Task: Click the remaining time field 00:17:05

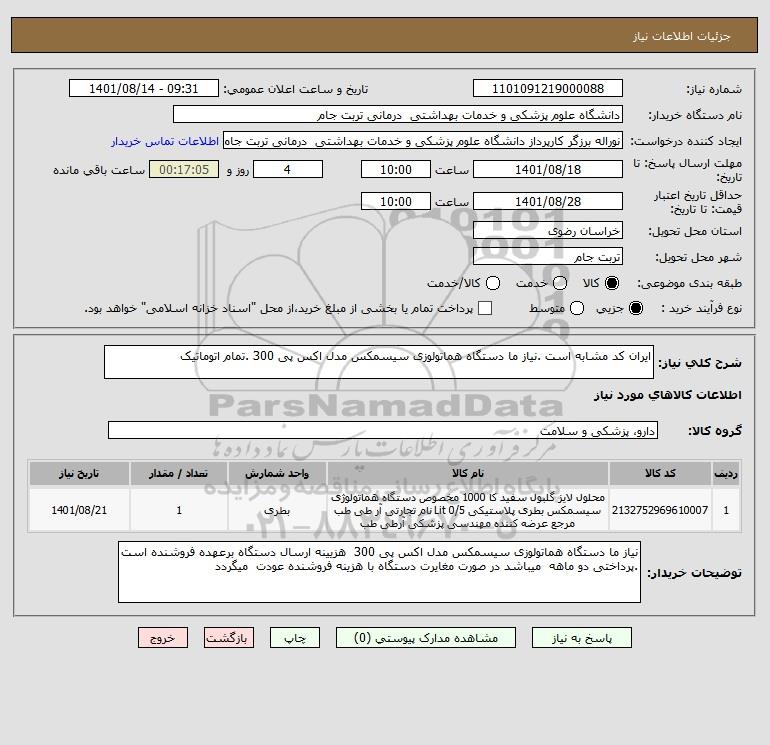Action: pyautogui.click(x=184, y=169)
